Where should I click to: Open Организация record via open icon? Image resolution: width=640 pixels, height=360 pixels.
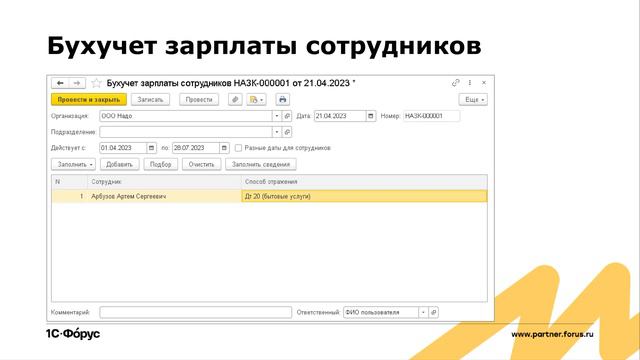[287, 116]
